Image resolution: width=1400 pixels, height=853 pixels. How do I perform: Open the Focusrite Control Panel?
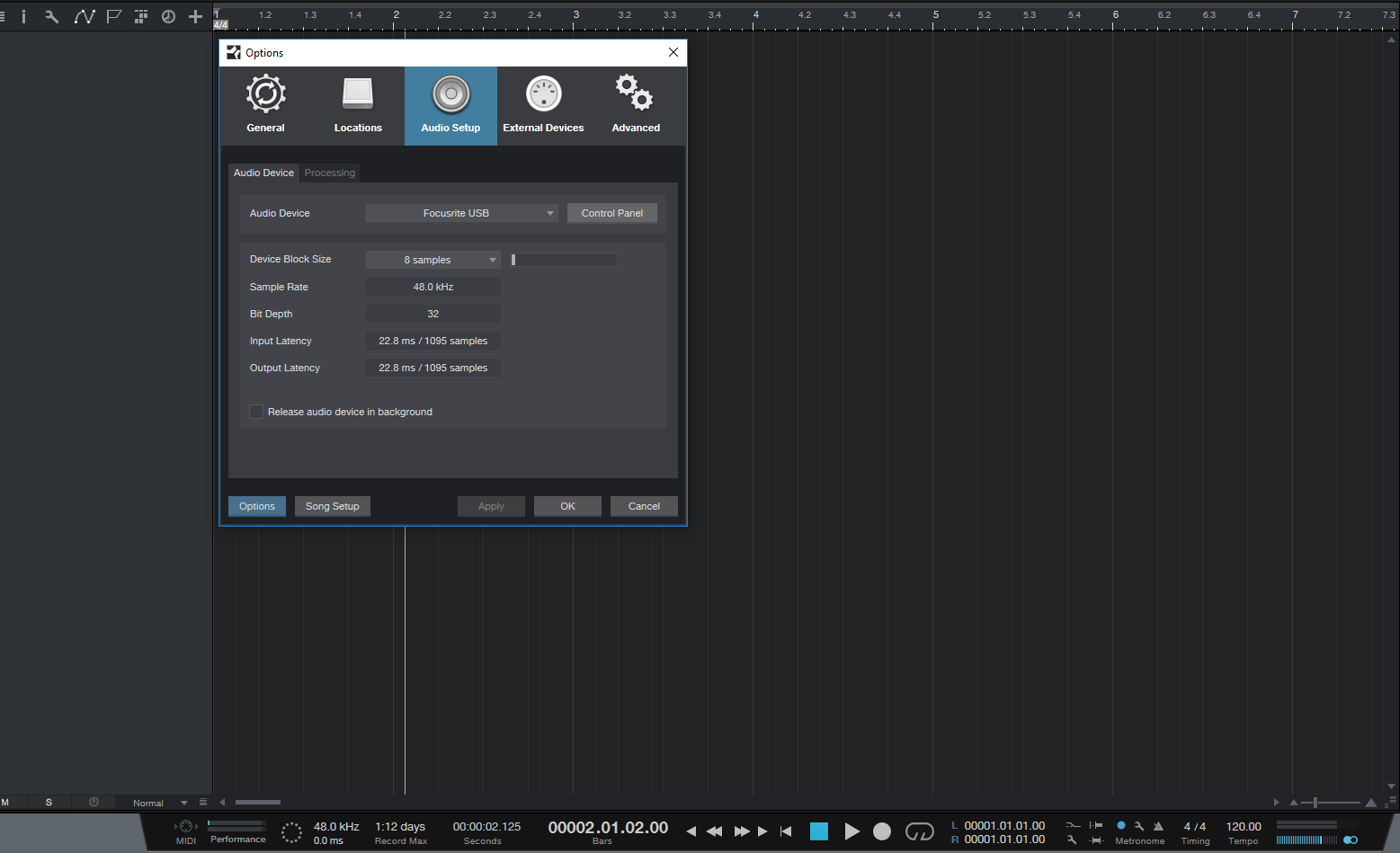tap(612, 213)
